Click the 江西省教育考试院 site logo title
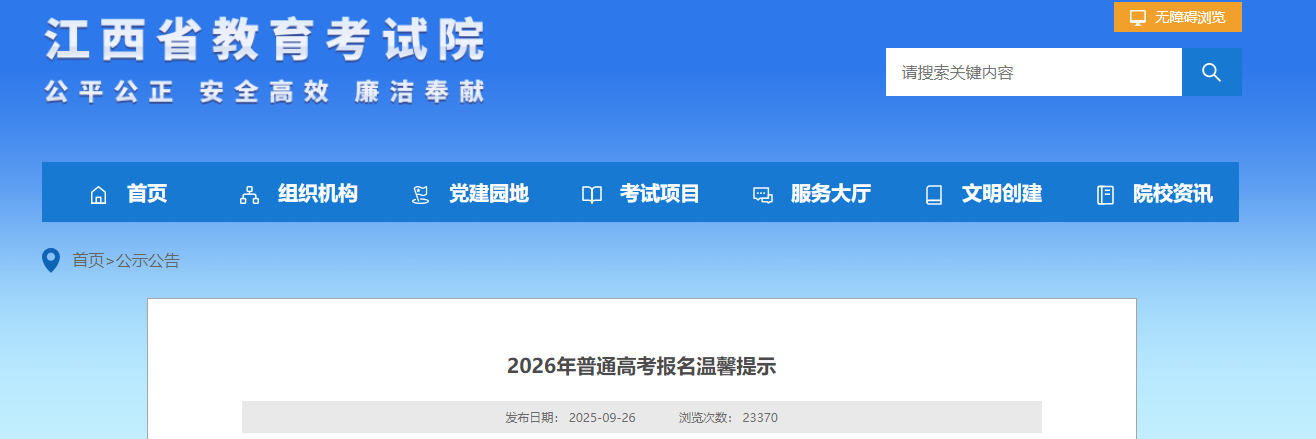1316x439 pixels. tap(264, 42)
